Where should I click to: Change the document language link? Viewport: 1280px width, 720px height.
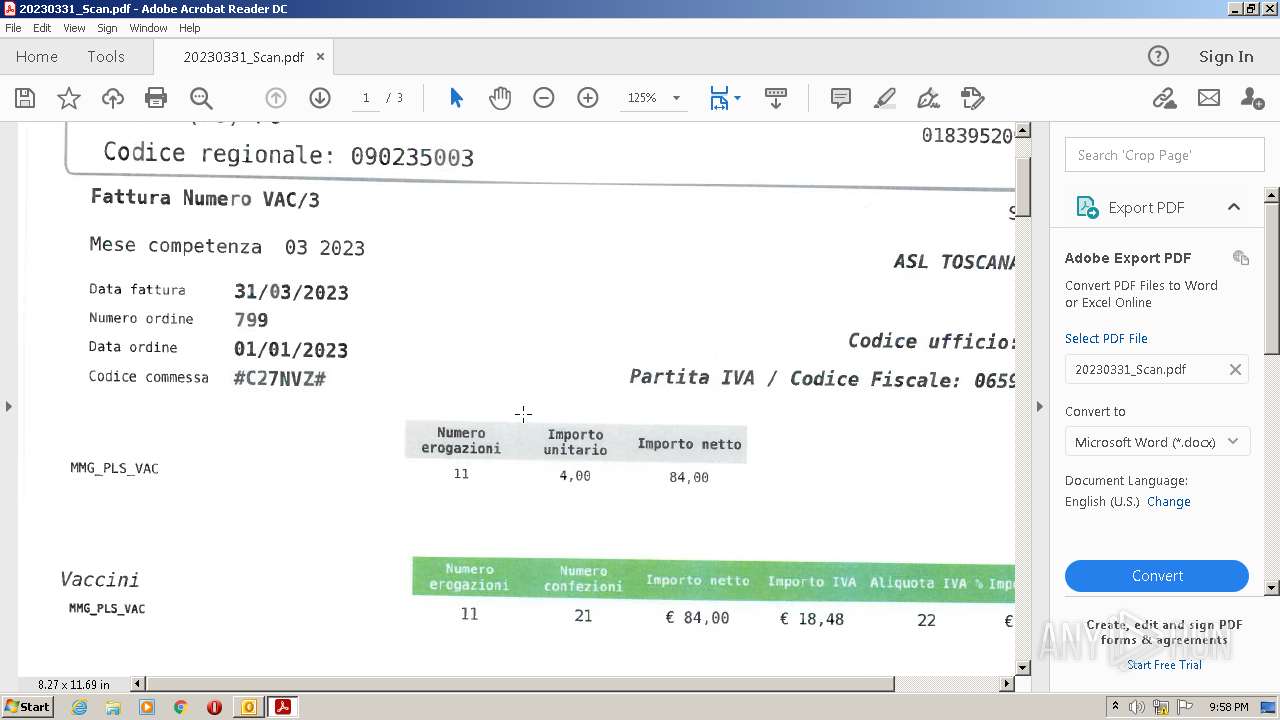tap(1169, 502)
